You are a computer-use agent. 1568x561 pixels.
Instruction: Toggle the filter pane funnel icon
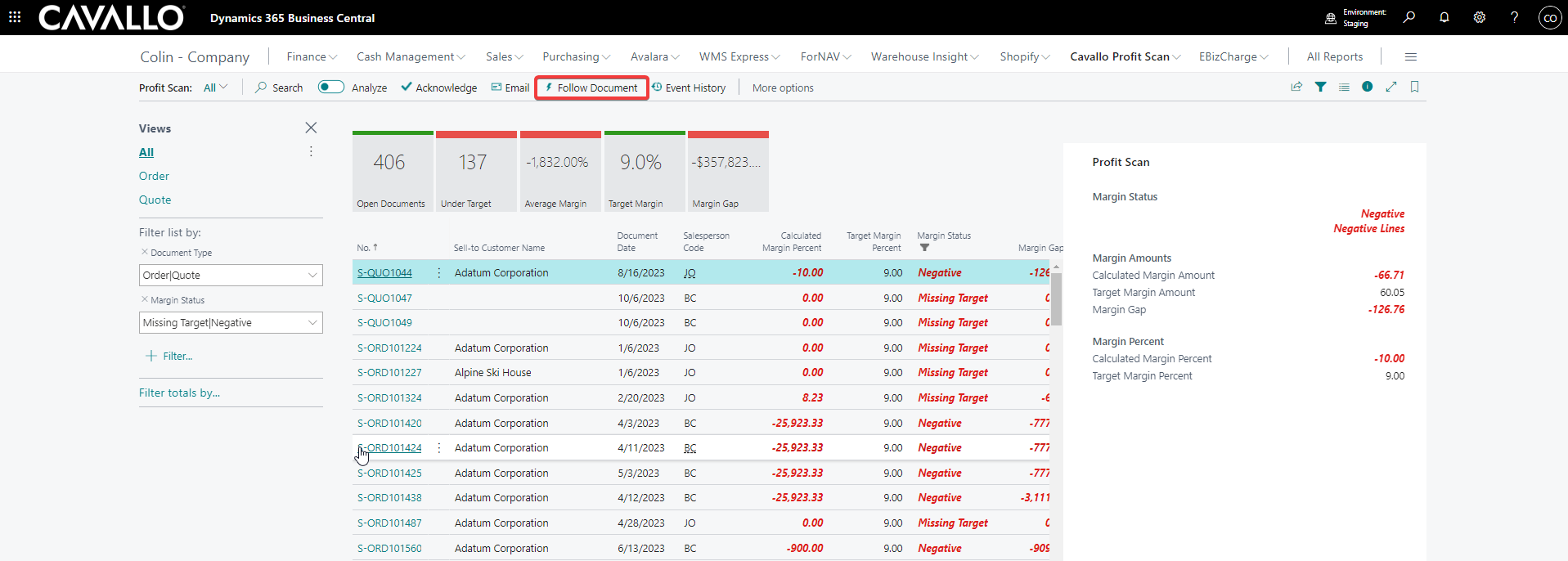[x=1320, y=87]
